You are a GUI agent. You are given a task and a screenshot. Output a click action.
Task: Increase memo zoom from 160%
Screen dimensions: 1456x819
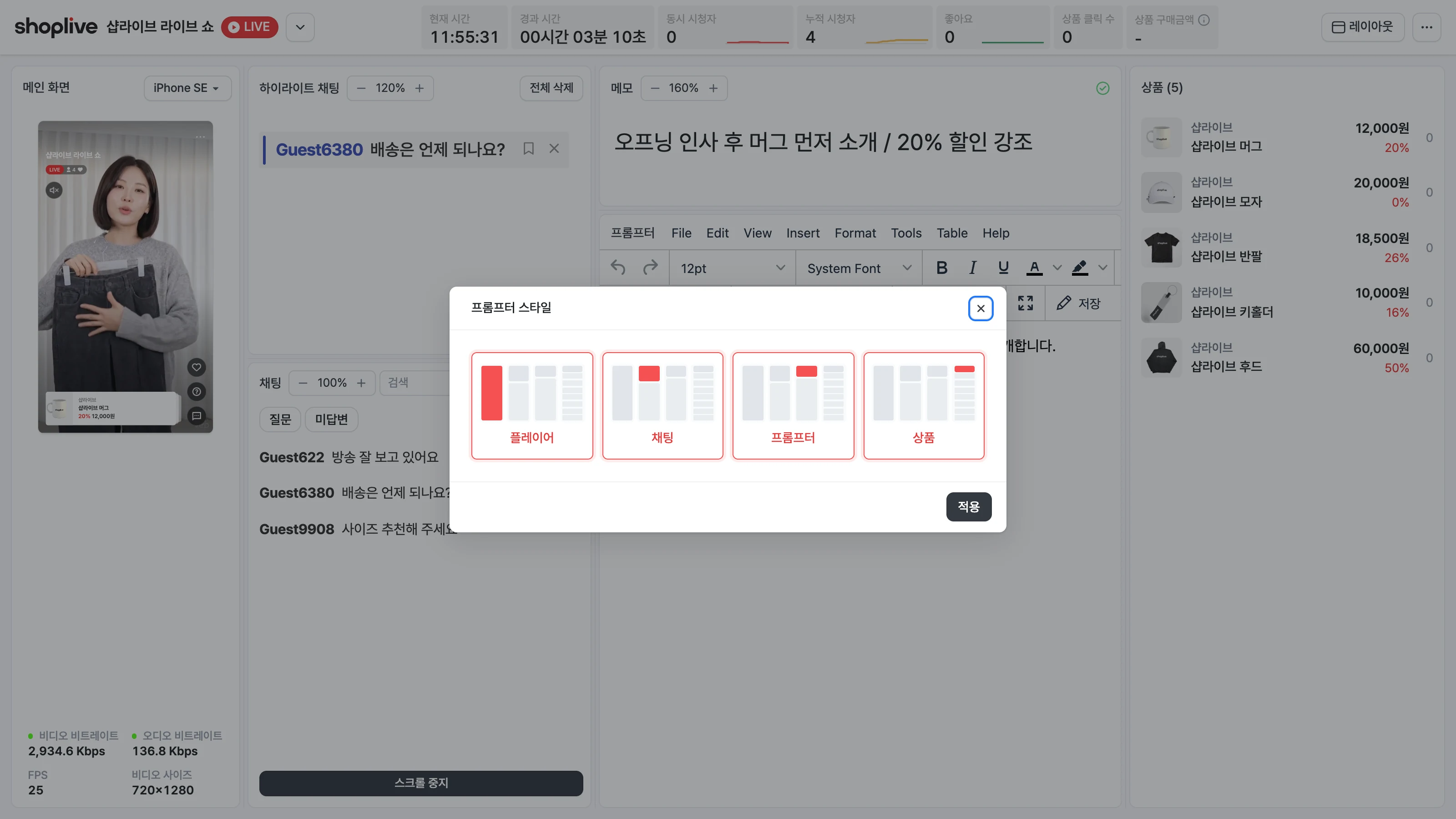pos(713,88)
